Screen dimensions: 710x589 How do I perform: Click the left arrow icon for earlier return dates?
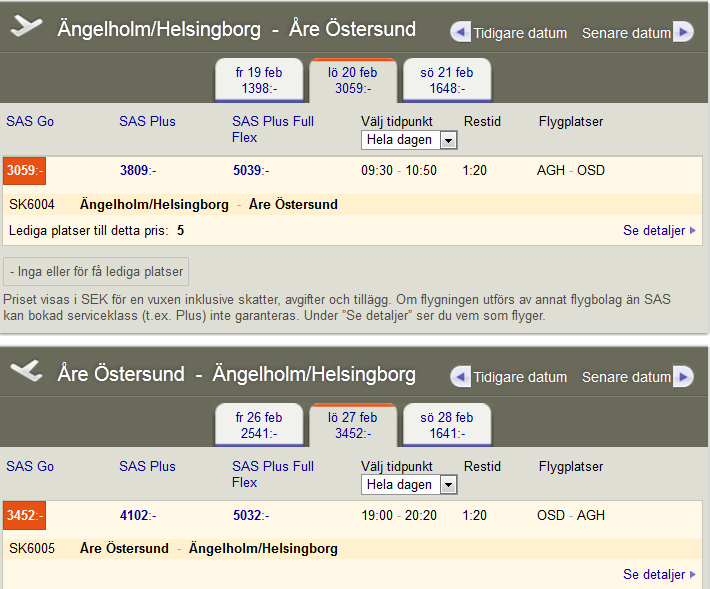coord(461,377)
